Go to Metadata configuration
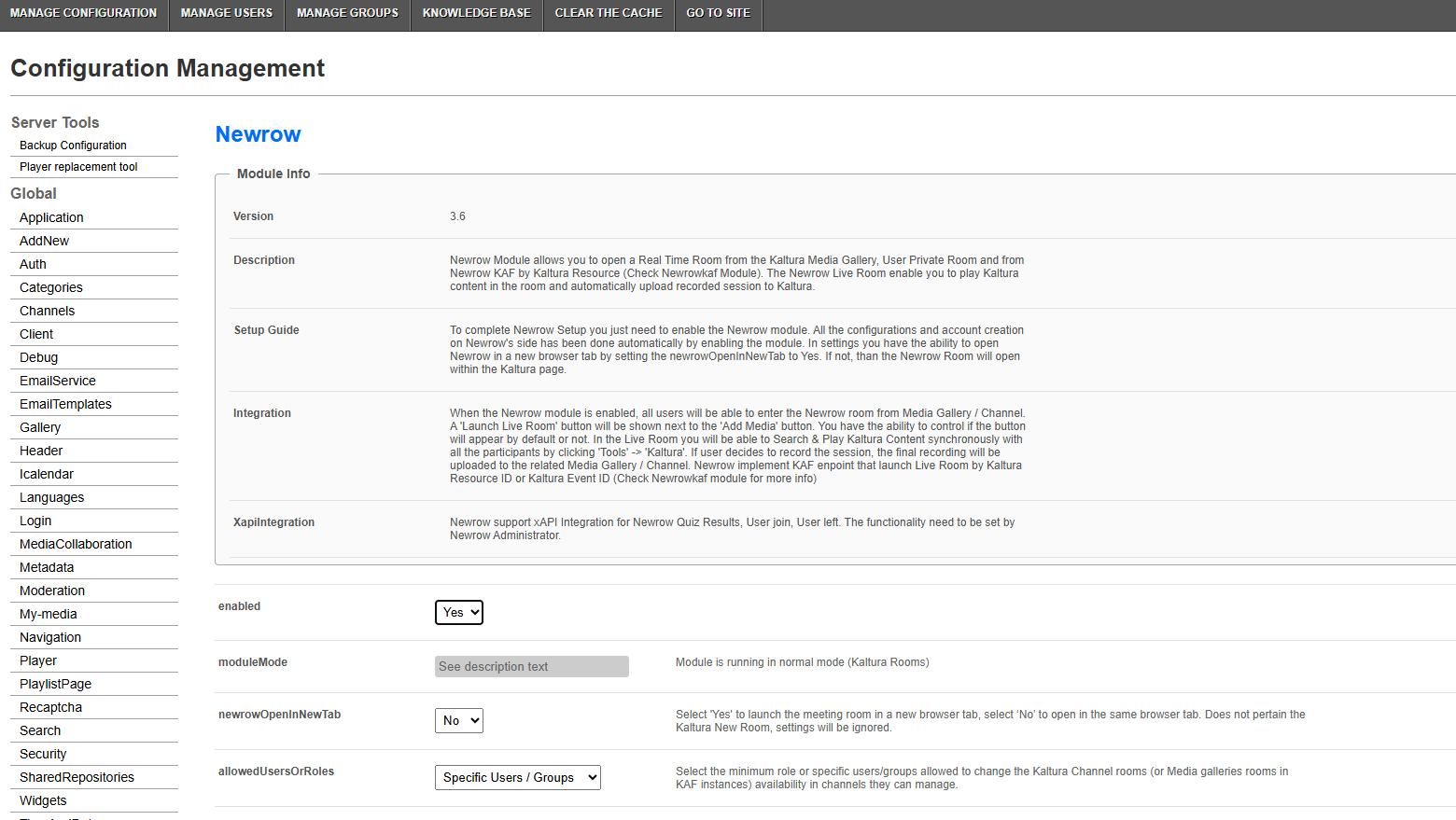1456x820 pixels. [47, 567]
